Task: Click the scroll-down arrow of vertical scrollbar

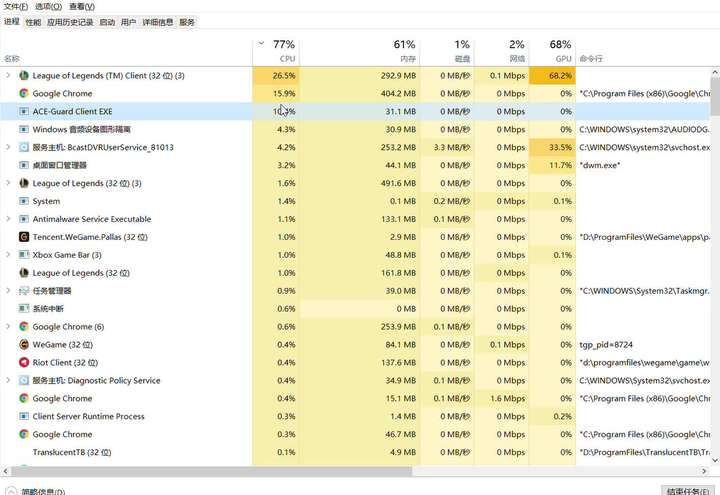Action: [715, 460]
